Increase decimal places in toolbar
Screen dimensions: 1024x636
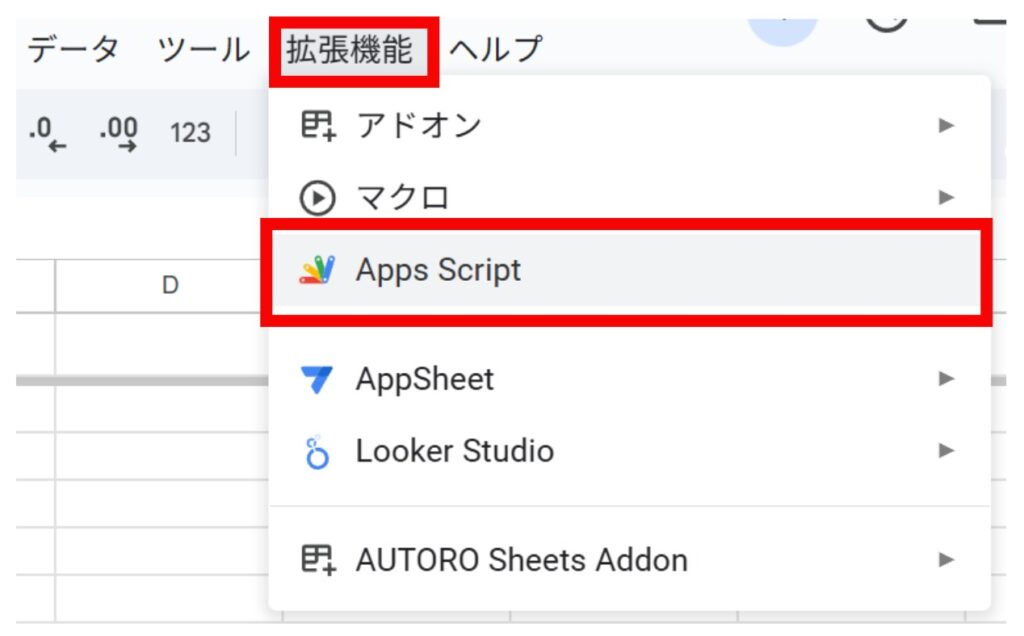118,132
